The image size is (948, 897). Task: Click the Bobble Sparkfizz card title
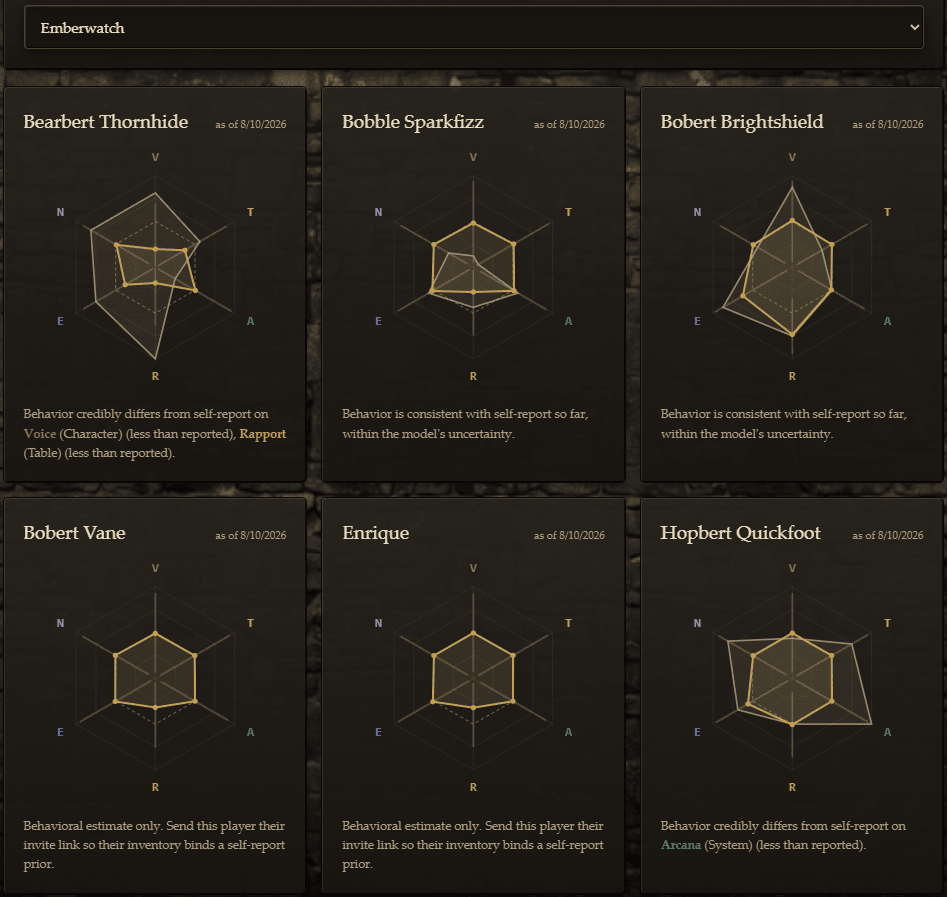413,121
